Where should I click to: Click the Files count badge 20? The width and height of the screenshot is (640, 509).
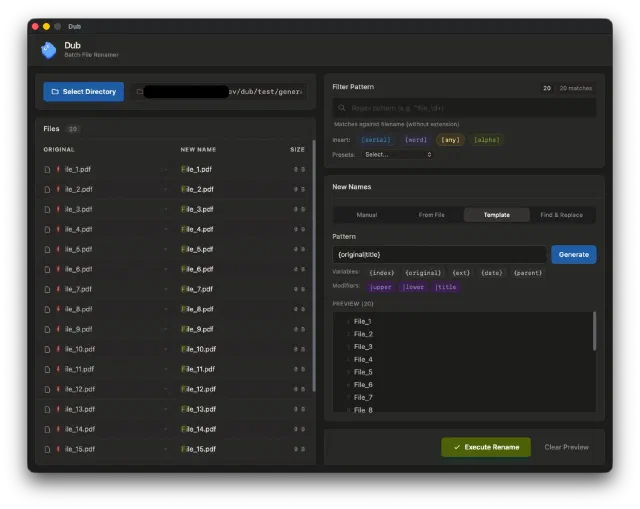click(x=73, y=129)
